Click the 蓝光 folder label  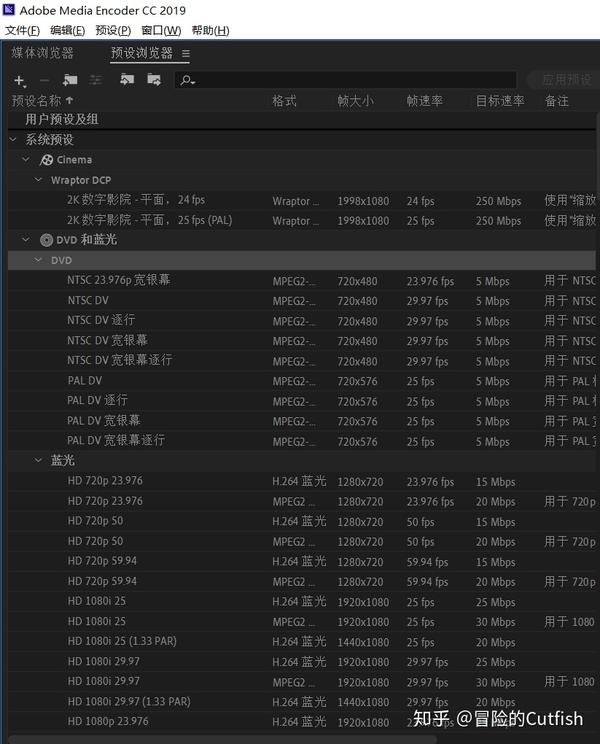(x=63, y=460)
